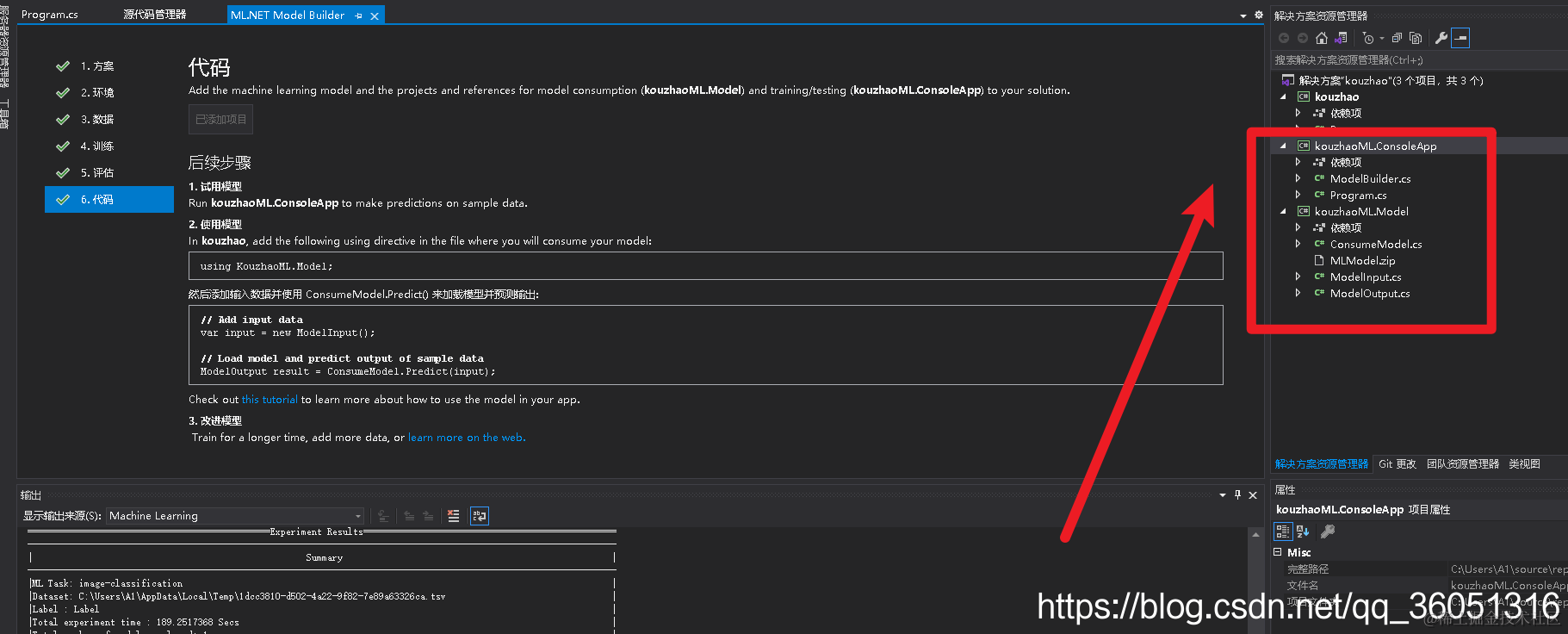Select the 完整路径 property row
This screenshot has width=1568, height=634.
(1420, 569)
